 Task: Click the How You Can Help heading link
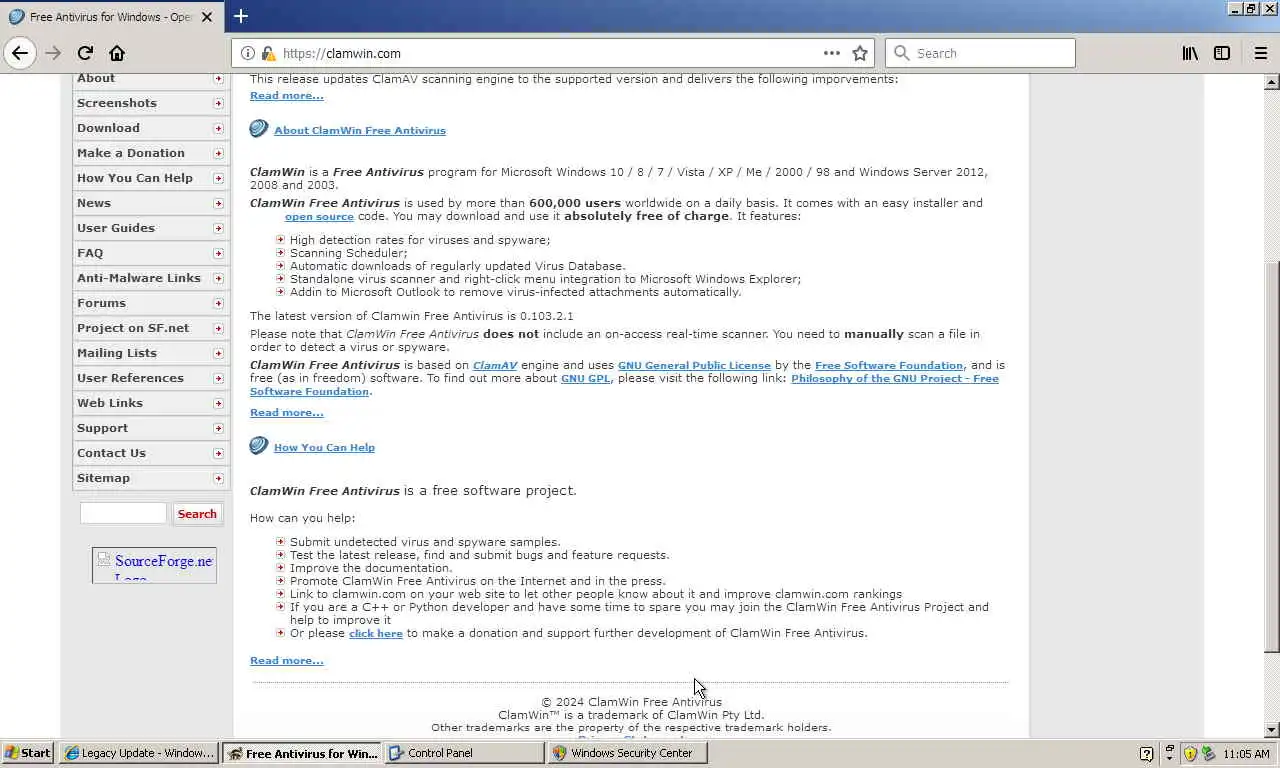click(x=324, y=447)
